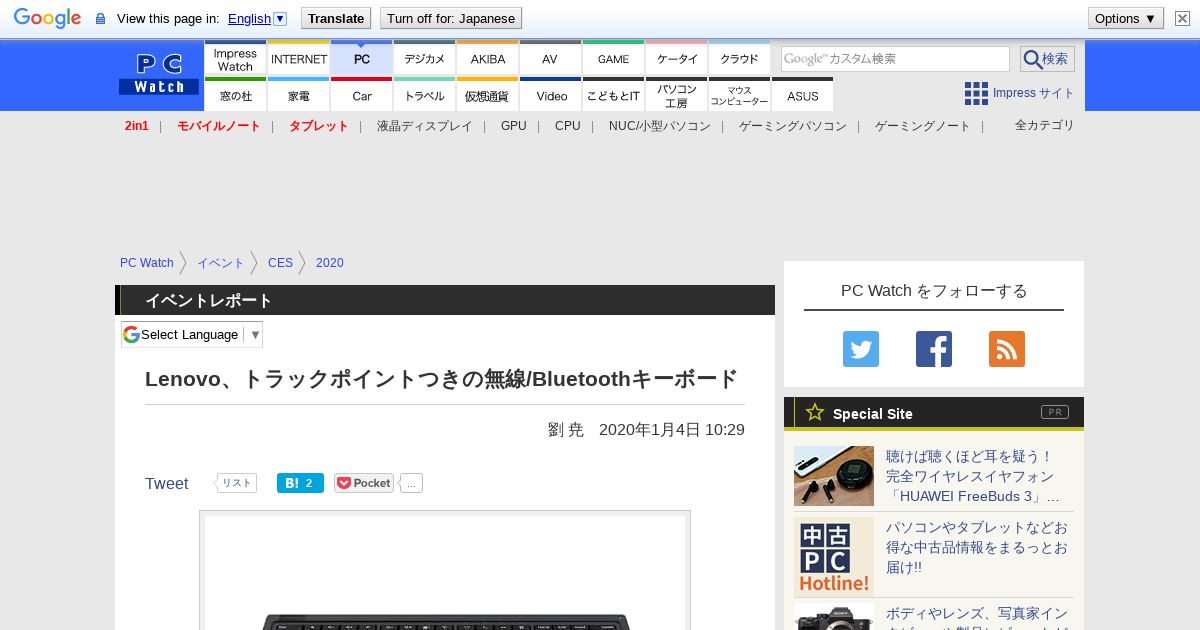Open the 液晶ディスプレイ category link
Screen dimensions: 1200x630
[424, 126]
